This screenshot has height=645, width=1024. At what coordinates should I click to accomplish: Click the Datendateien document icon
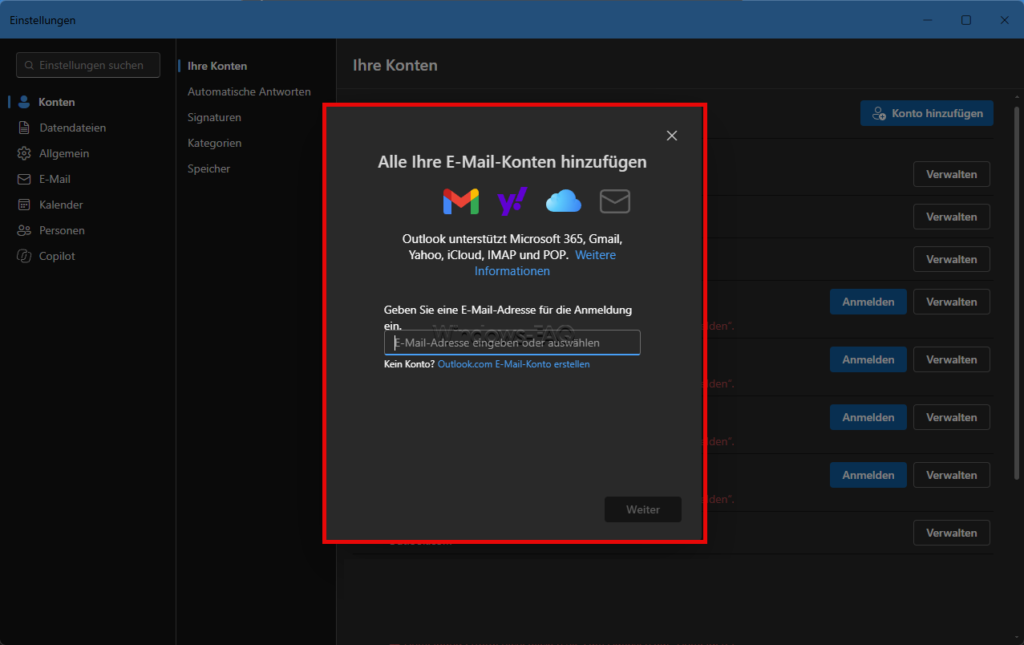tap(24, 127)
